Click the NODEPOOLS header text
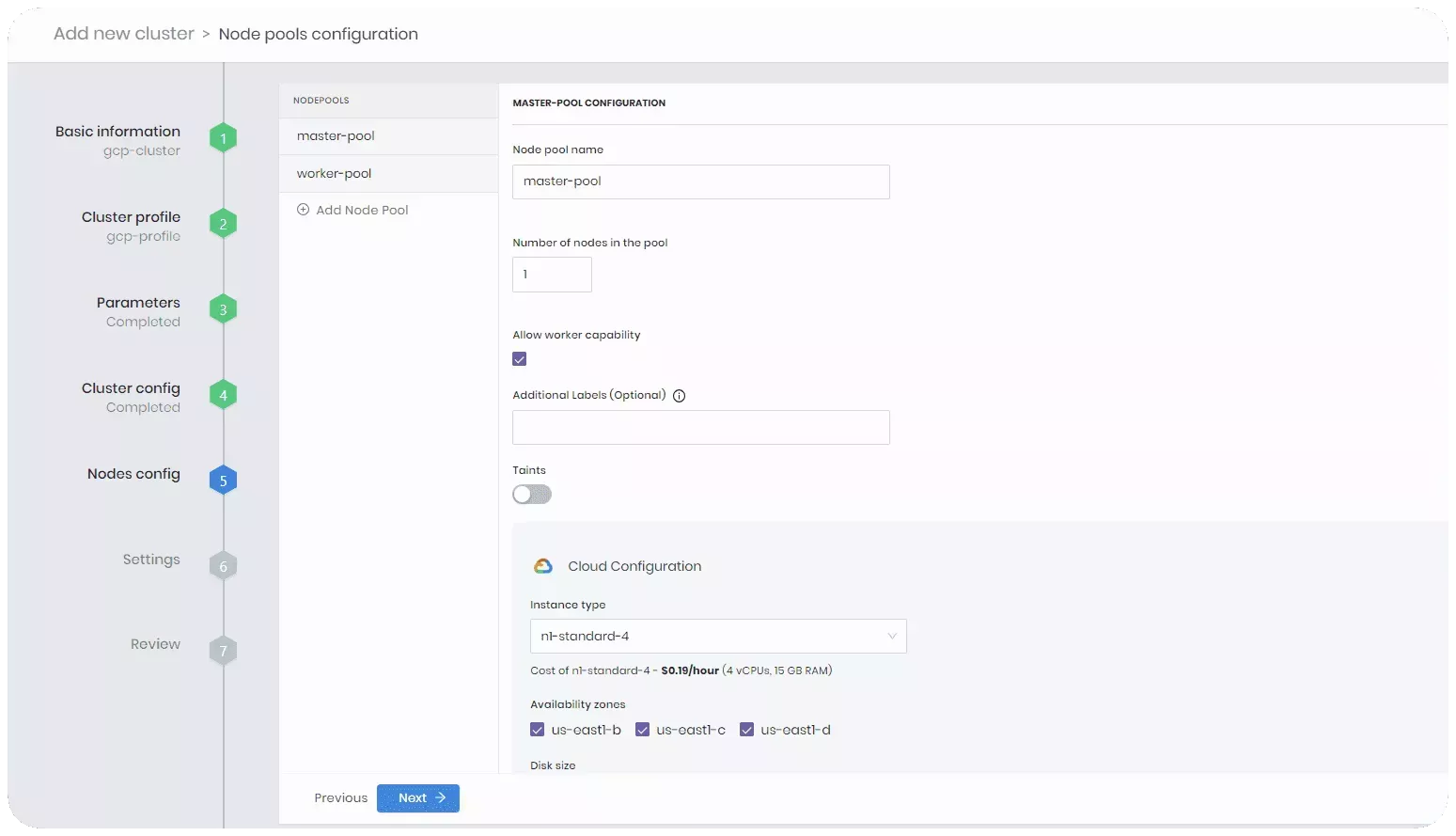 pyautogui.click(x=321, y=101)
